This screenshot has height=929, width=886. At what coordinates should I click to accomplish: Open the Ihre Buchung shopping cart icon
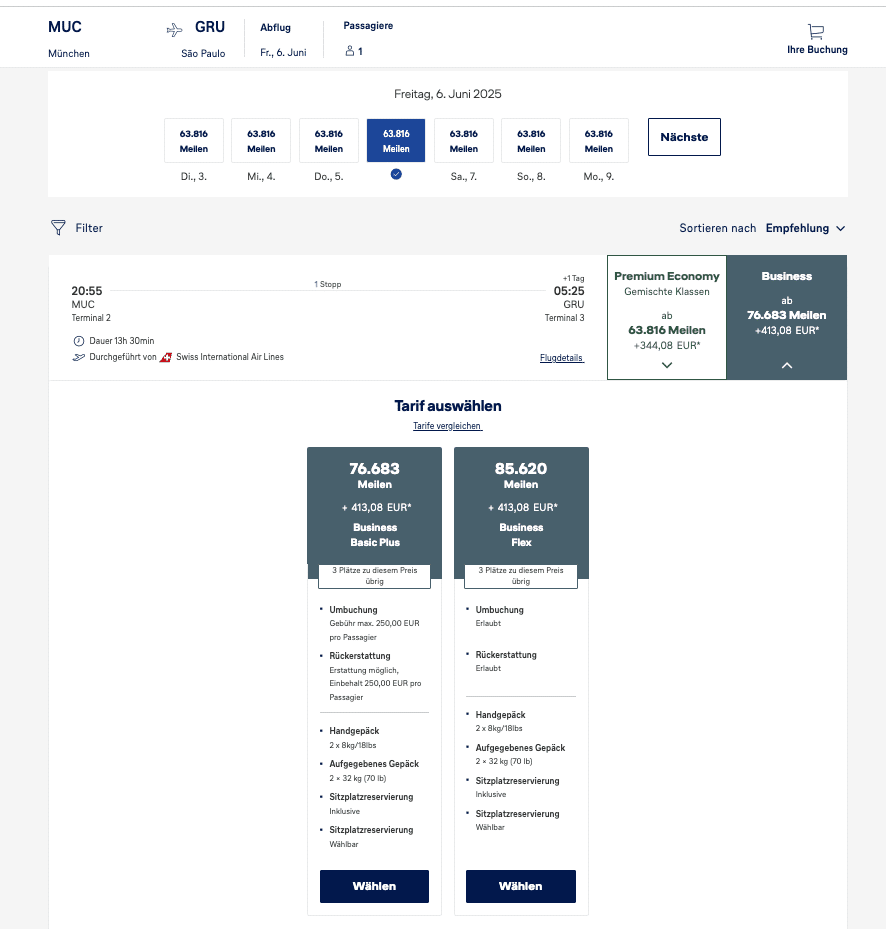(x=816, y=32)
